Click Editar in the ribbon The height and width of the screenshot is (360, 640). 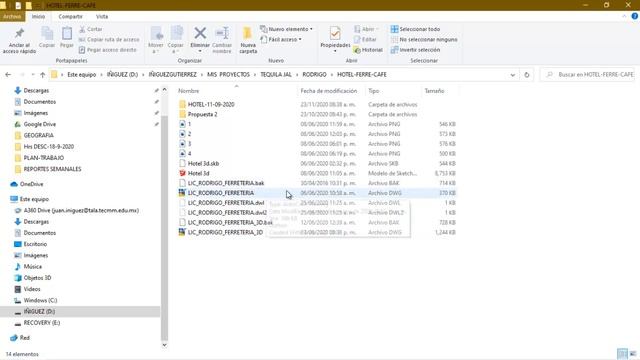point(365,40)
